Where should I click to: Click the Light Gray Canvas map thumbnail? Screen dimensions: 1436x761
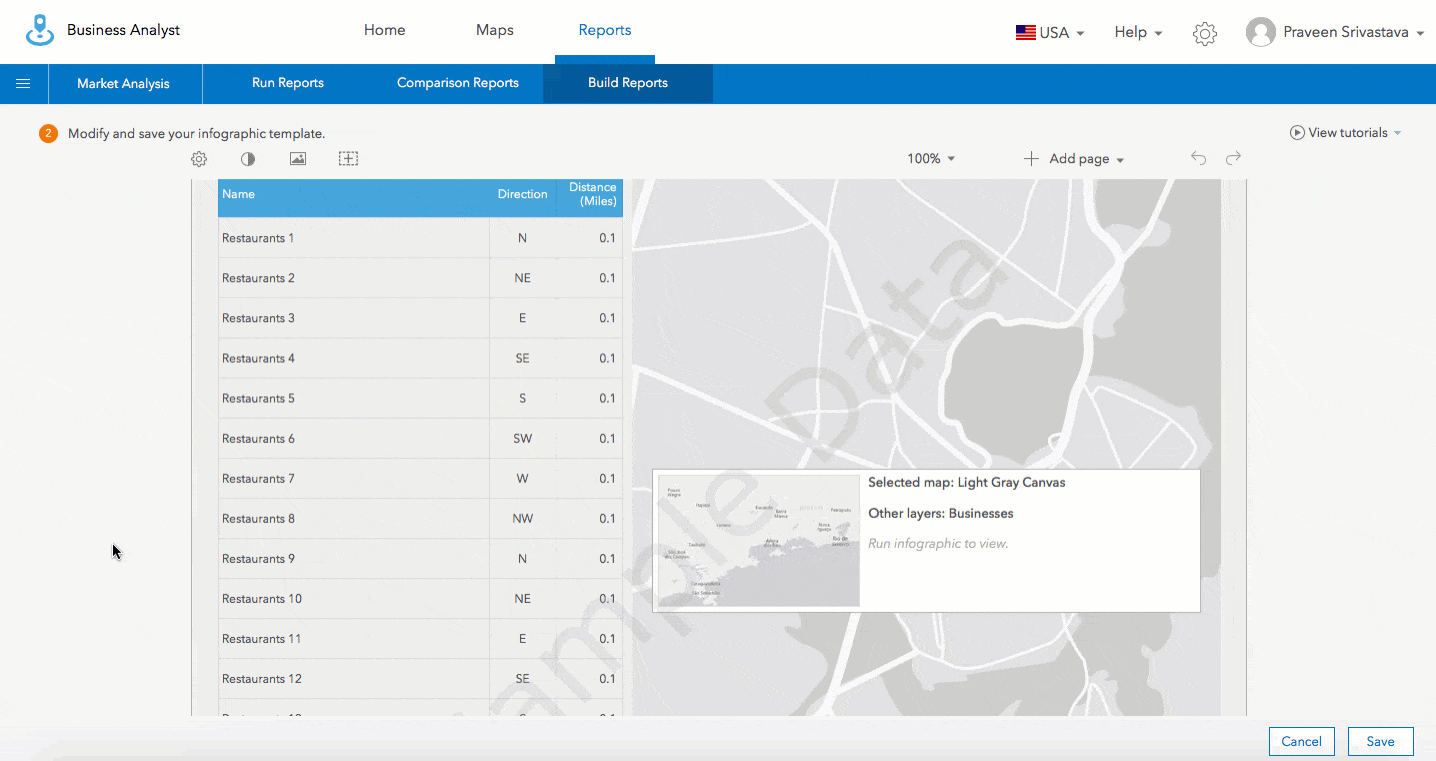[x=759, y=540]
